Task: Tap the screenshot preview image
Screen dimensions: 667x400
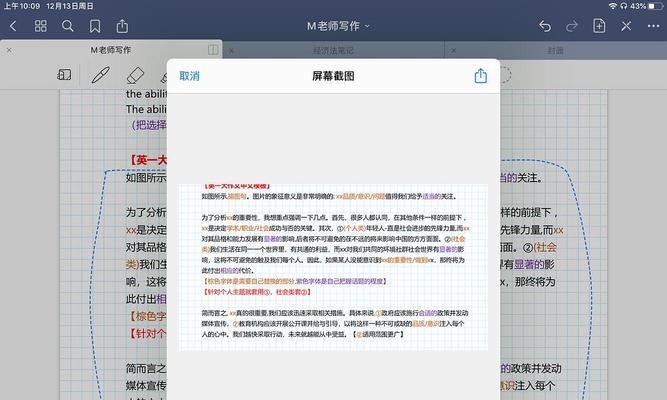Action: (x=333, y=266)
